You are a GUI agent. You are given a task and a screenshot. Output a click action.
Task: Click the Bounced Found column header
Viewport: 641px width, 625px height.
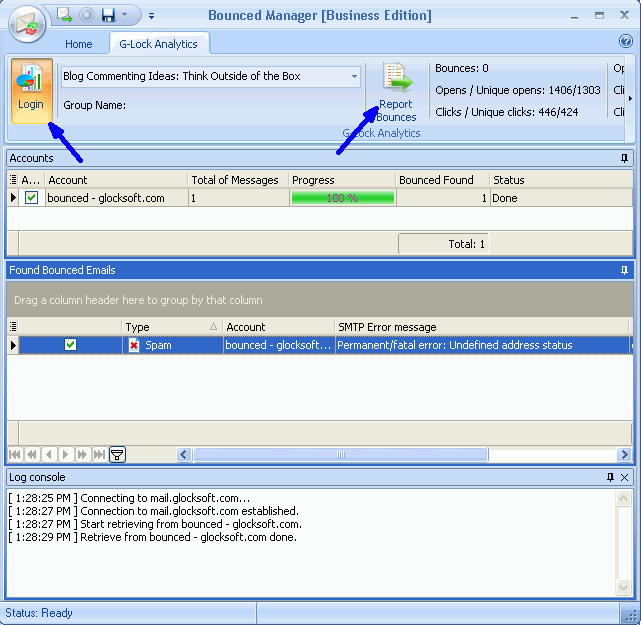(x=443, y=180)
